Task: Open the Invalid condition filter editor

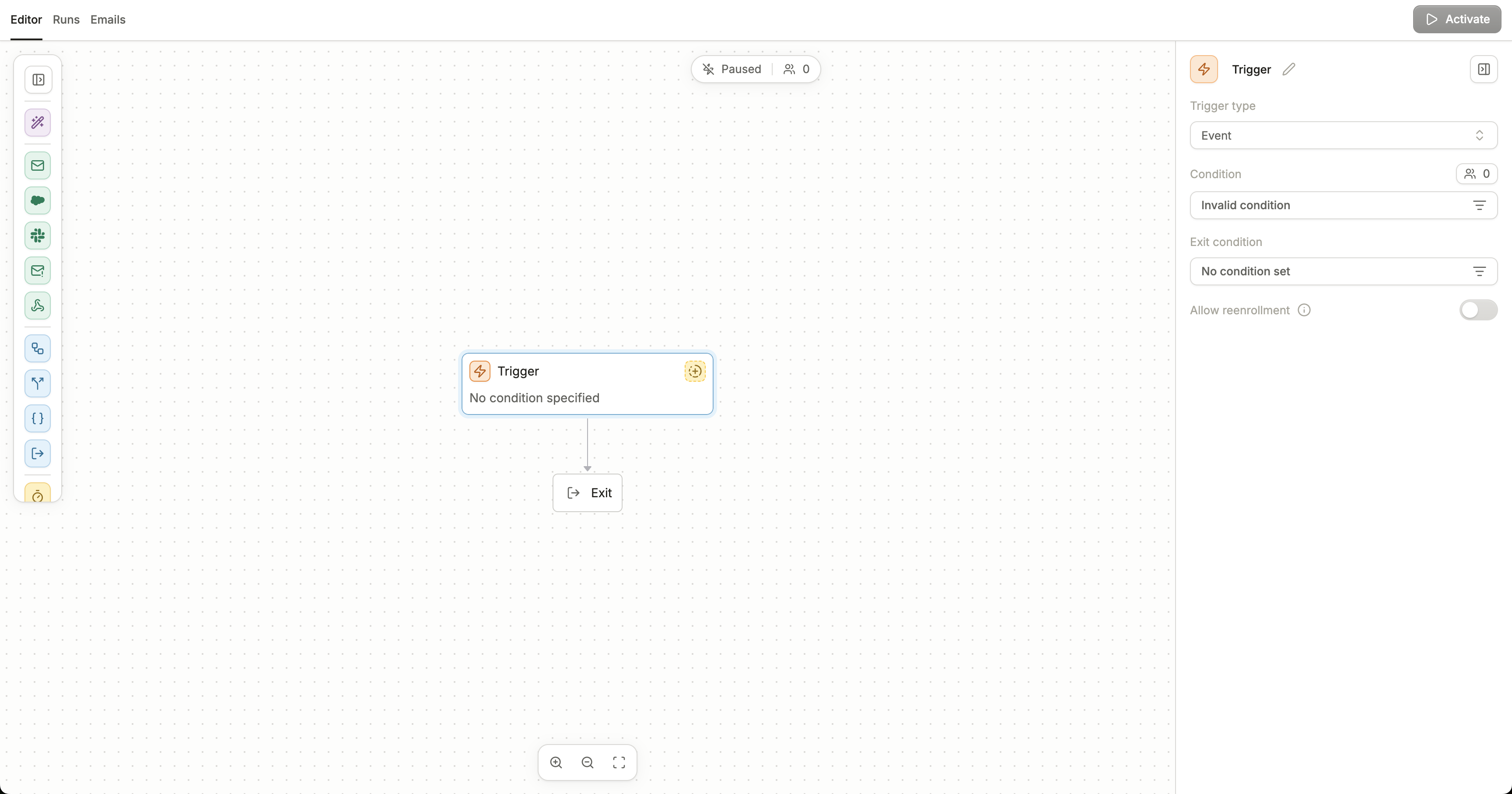Action: click(1480, 205)
